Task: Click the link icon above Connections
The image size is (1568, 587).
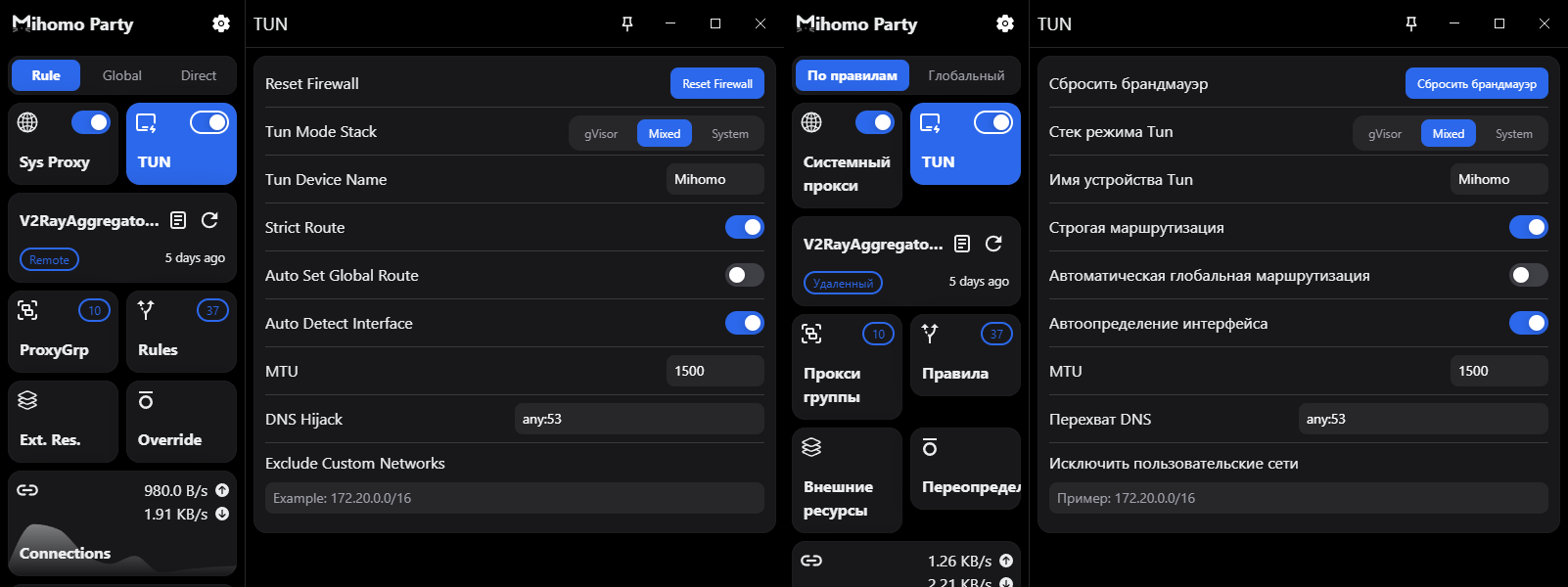Action: 28,490
